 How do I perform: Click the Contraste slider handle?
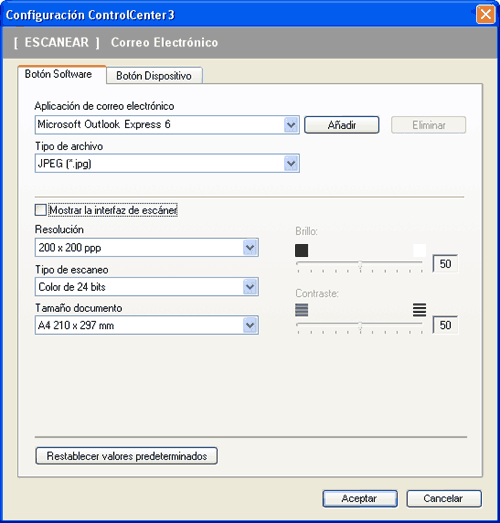[360, 327]
